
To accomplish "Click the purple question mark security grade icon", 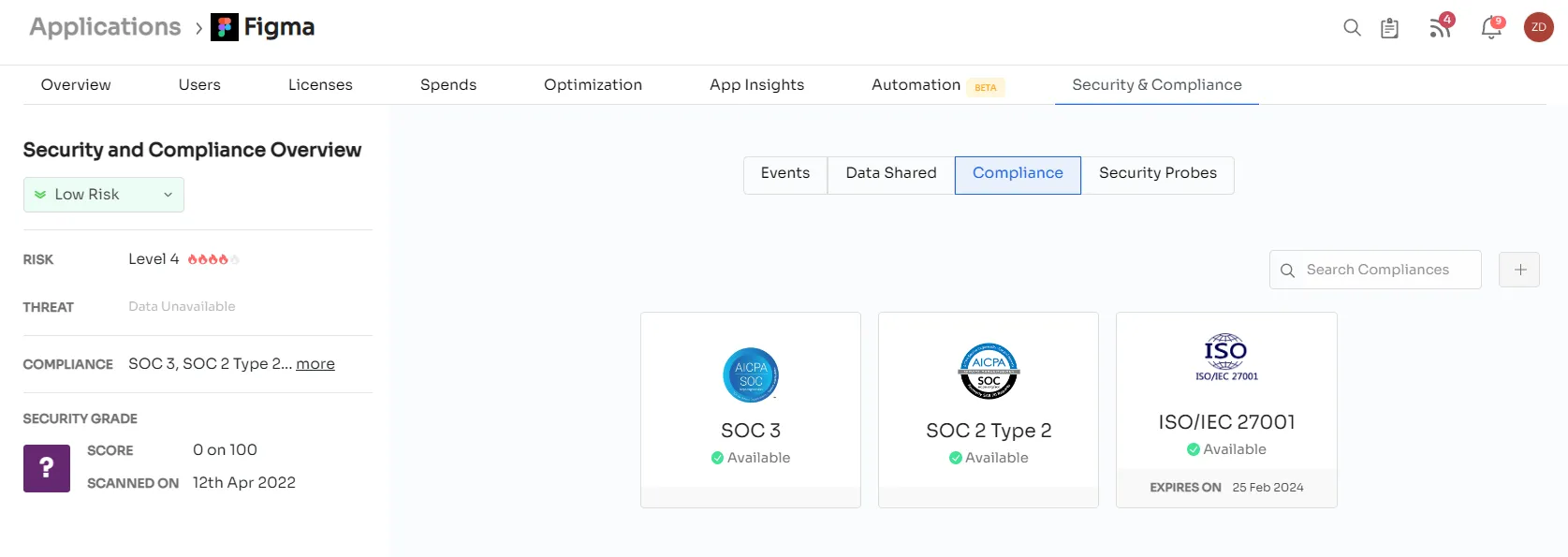I will point(47,468).
